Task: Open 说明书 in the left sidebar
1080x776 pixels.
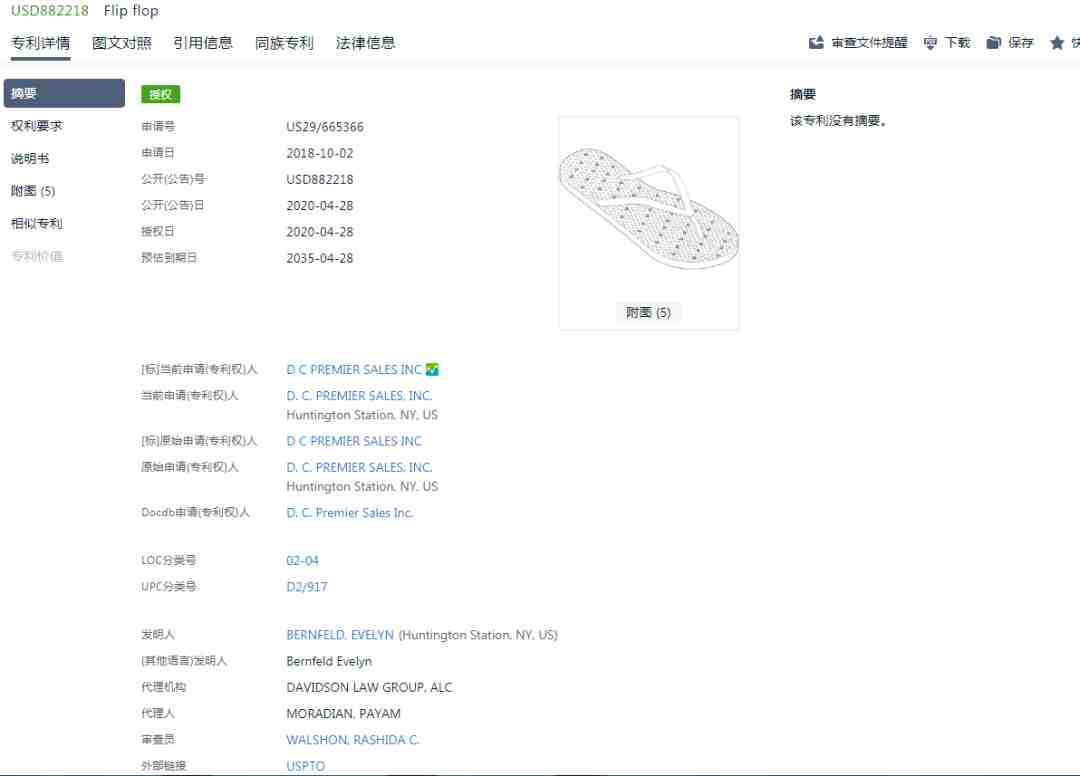Action: click(30, 159)
